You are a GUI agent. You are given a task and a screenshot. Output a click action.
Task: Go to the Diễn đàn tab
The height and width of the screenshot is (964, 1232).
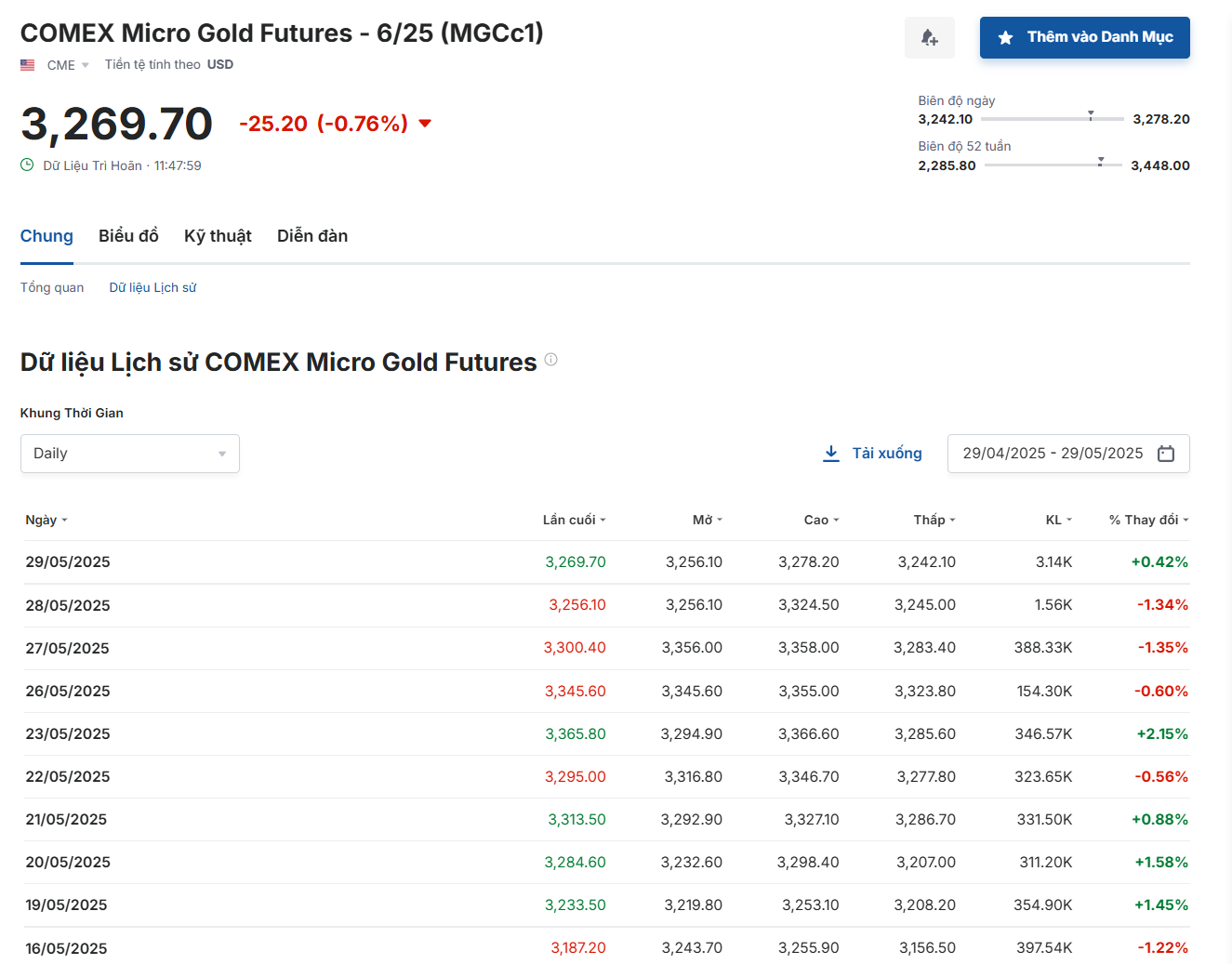[312, 236]
